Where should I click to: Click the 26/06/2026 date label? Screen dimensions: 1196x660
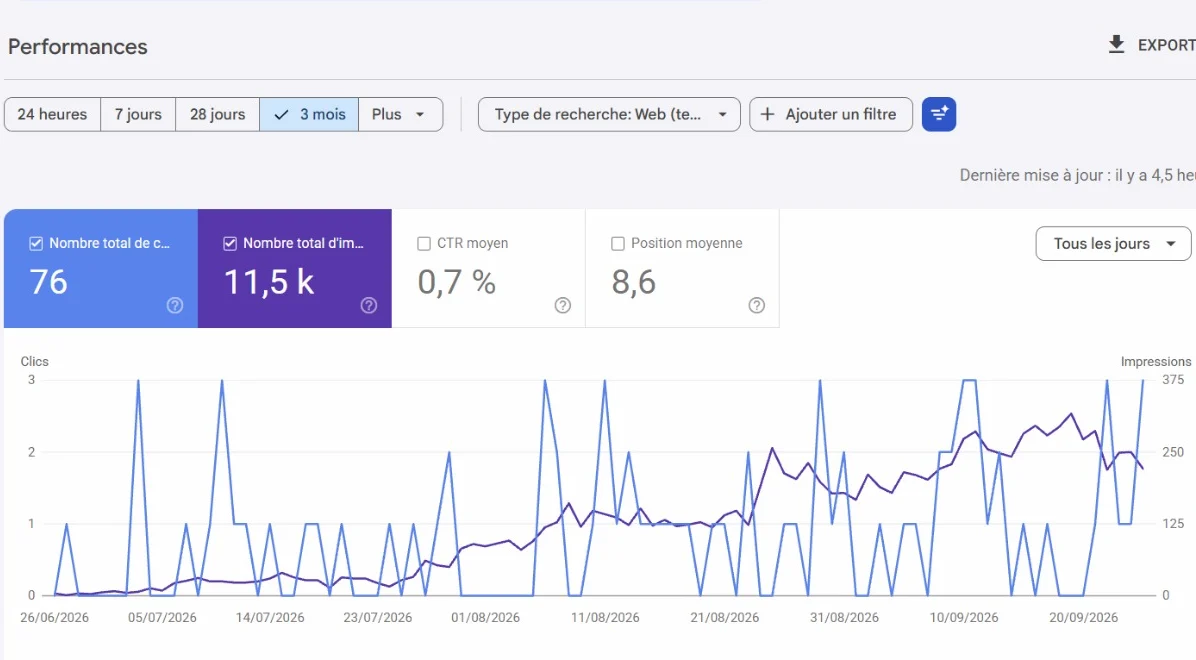(x=54, y=617)
